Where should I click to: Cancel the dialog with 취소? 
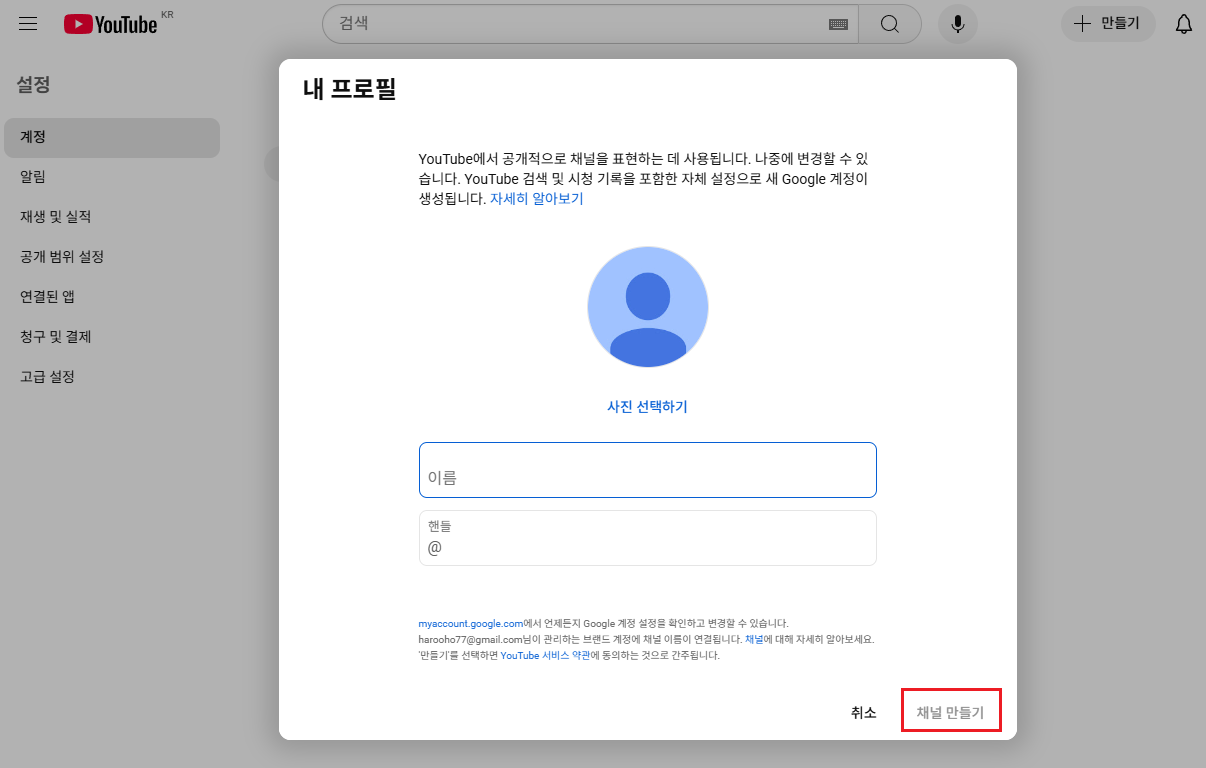point(863,711)
